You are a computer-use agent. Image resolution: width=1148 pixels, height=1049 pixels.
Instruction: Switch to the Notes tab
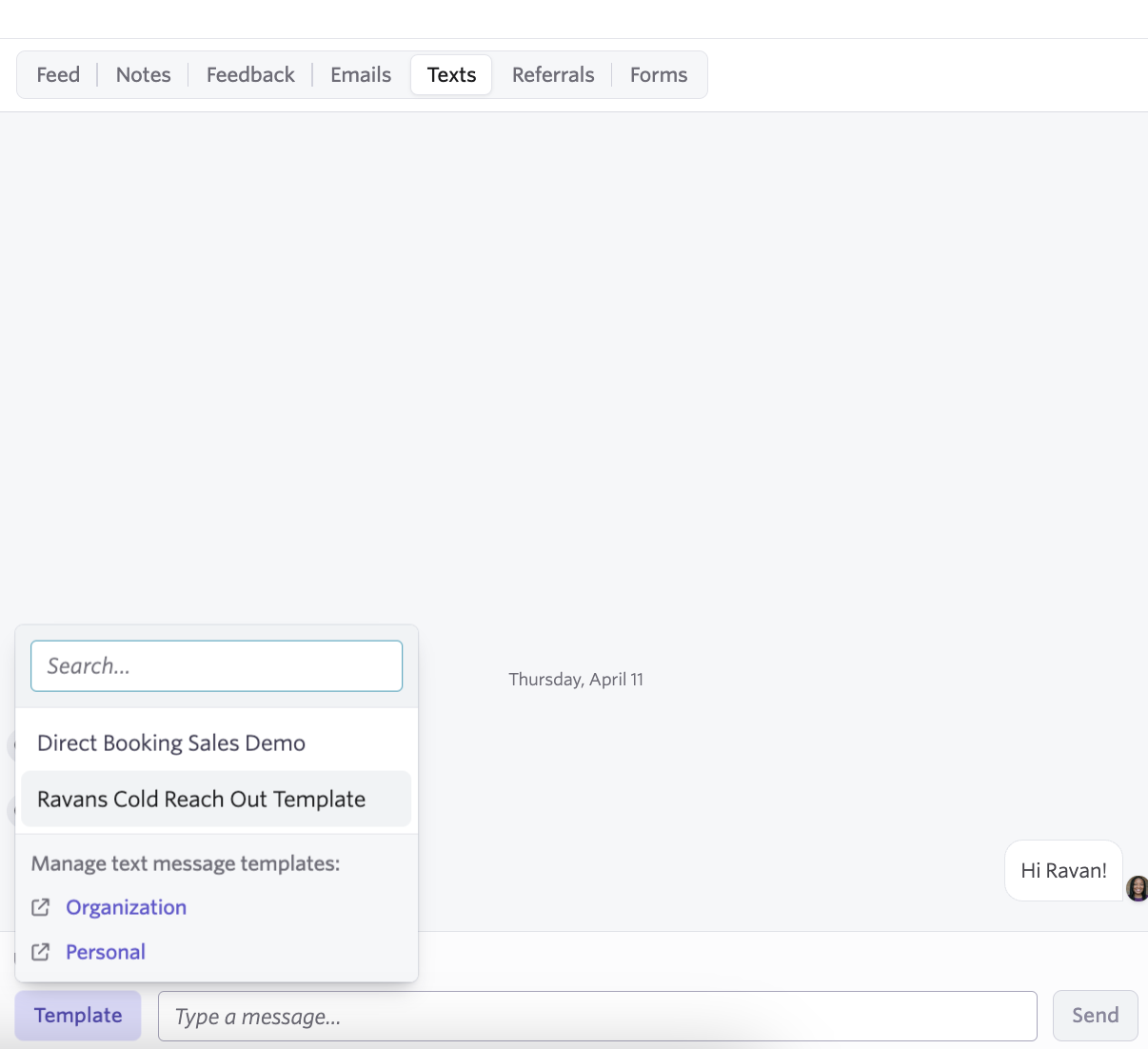[144, 74]
